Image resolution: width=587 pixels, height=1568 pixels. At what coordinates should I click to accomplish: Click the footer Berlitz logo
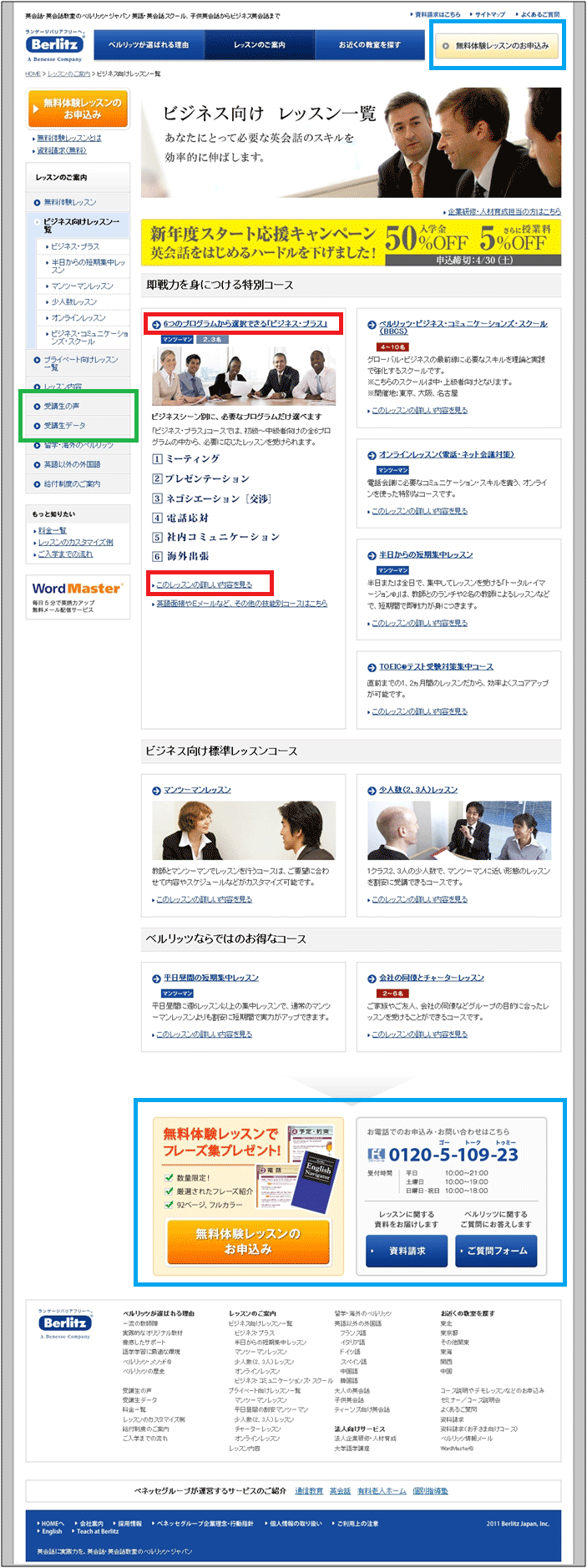pos(65,1324)
